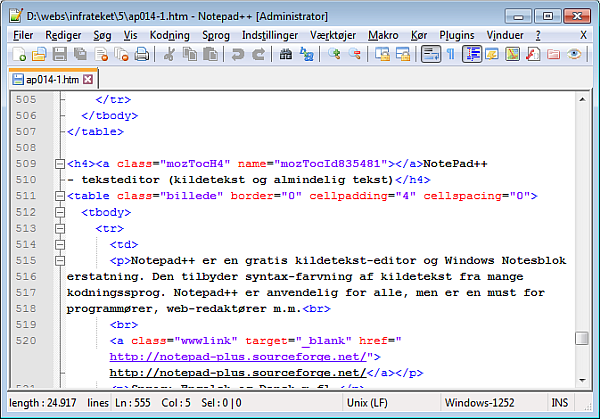Image resolution: width=600 pixels, height=419 pixels.
Task: Save all files using the stacked floppies icon
Action: [x=80, y=54]
